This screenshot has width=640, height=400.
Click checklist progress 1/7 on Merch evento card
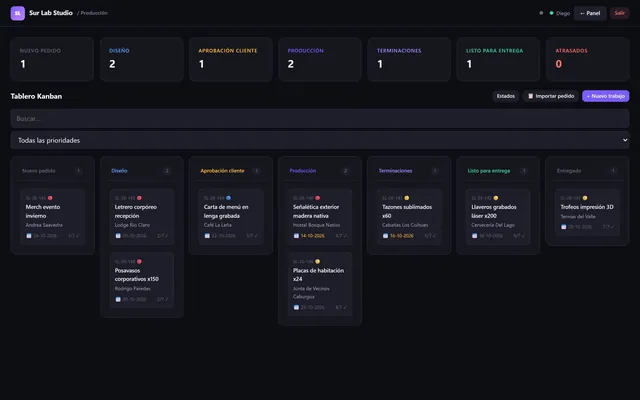[74, 236]
